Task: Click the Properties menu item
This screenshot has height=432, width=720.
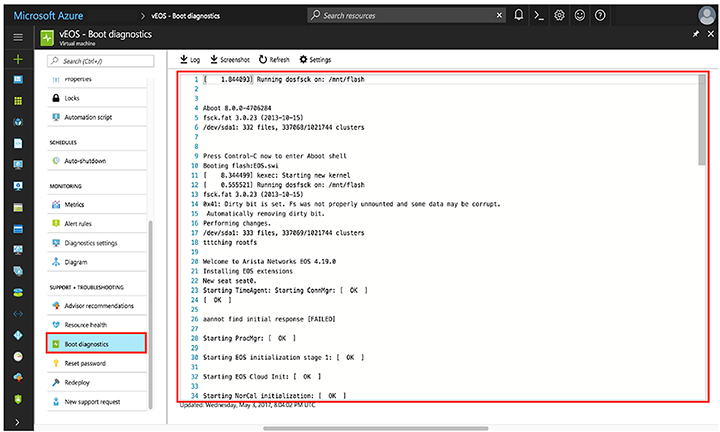Action: click(97, 80)
